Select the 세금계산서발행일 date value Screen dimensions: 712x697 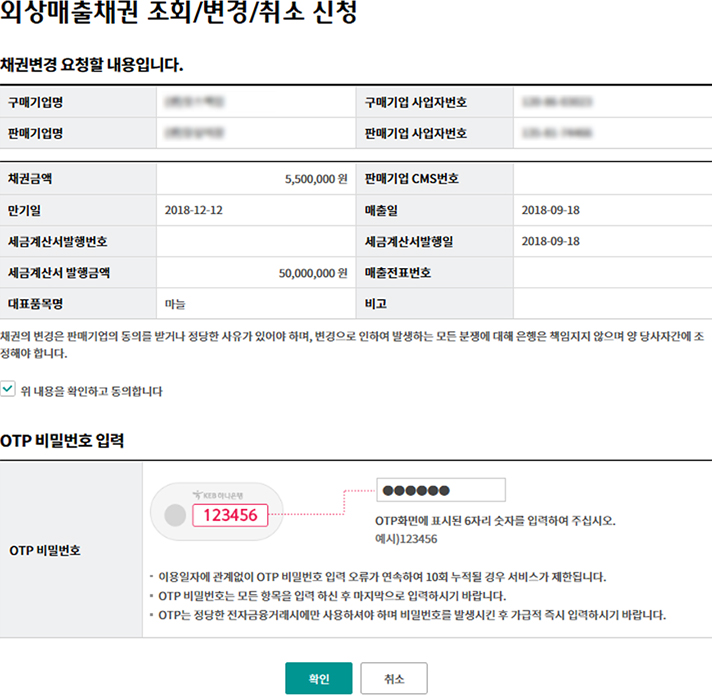[x=550, y=241]
